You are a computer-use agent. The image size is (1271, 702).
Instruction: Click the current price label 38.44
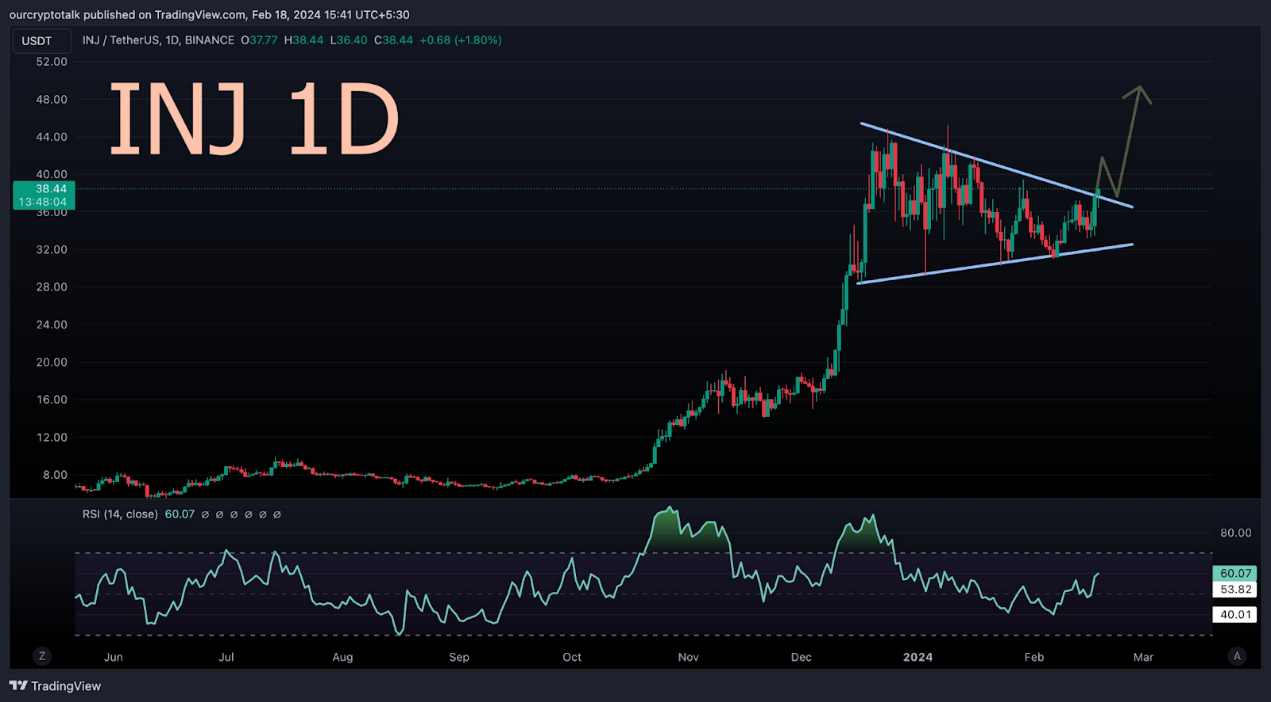pos(38,188)
